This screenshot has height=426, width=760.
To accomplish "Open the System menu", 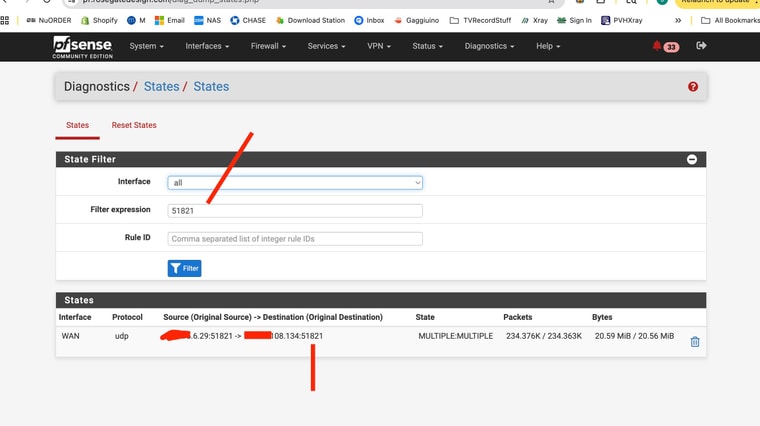I will (x=147, y=46).
